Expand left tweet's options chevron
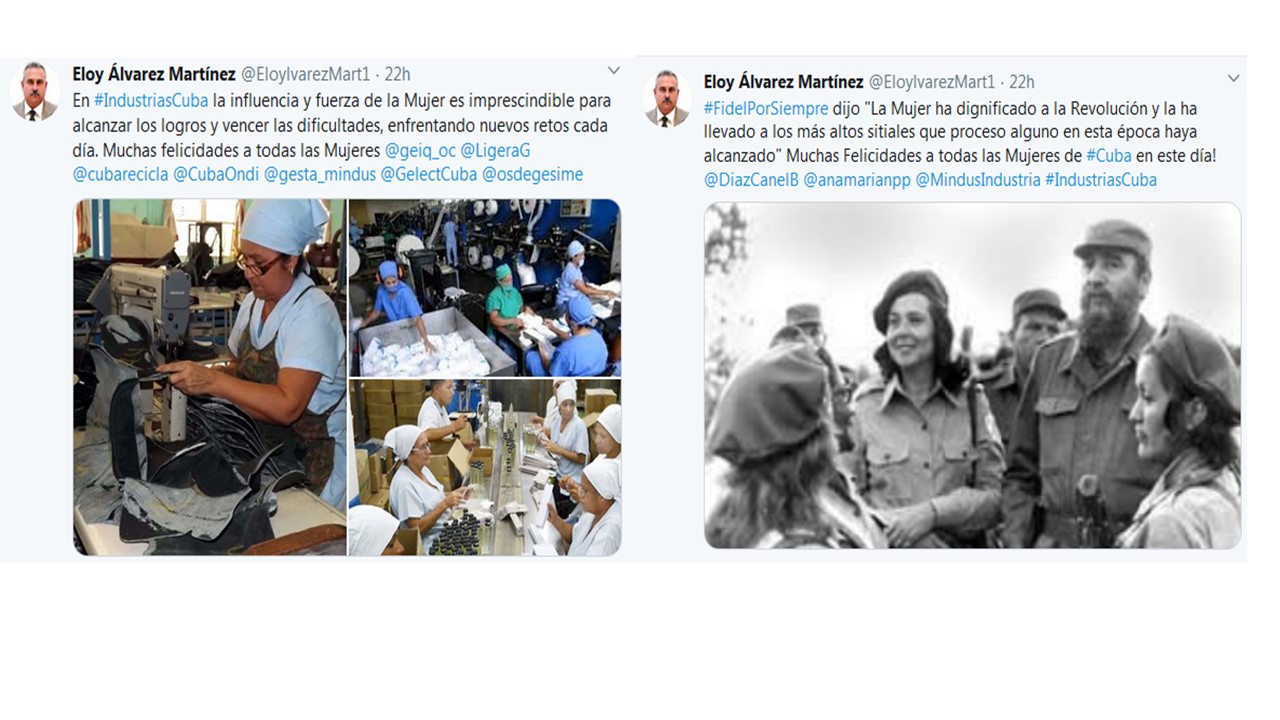The width and height of the screenshot is (1280, 720). 613,71
